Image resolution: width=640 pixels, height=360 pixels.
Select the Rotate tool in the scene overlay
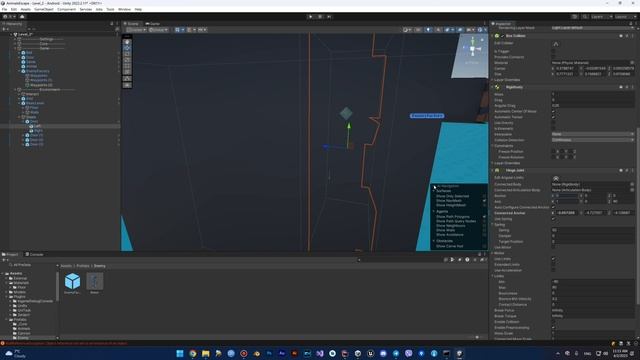(x=127, y=54)
